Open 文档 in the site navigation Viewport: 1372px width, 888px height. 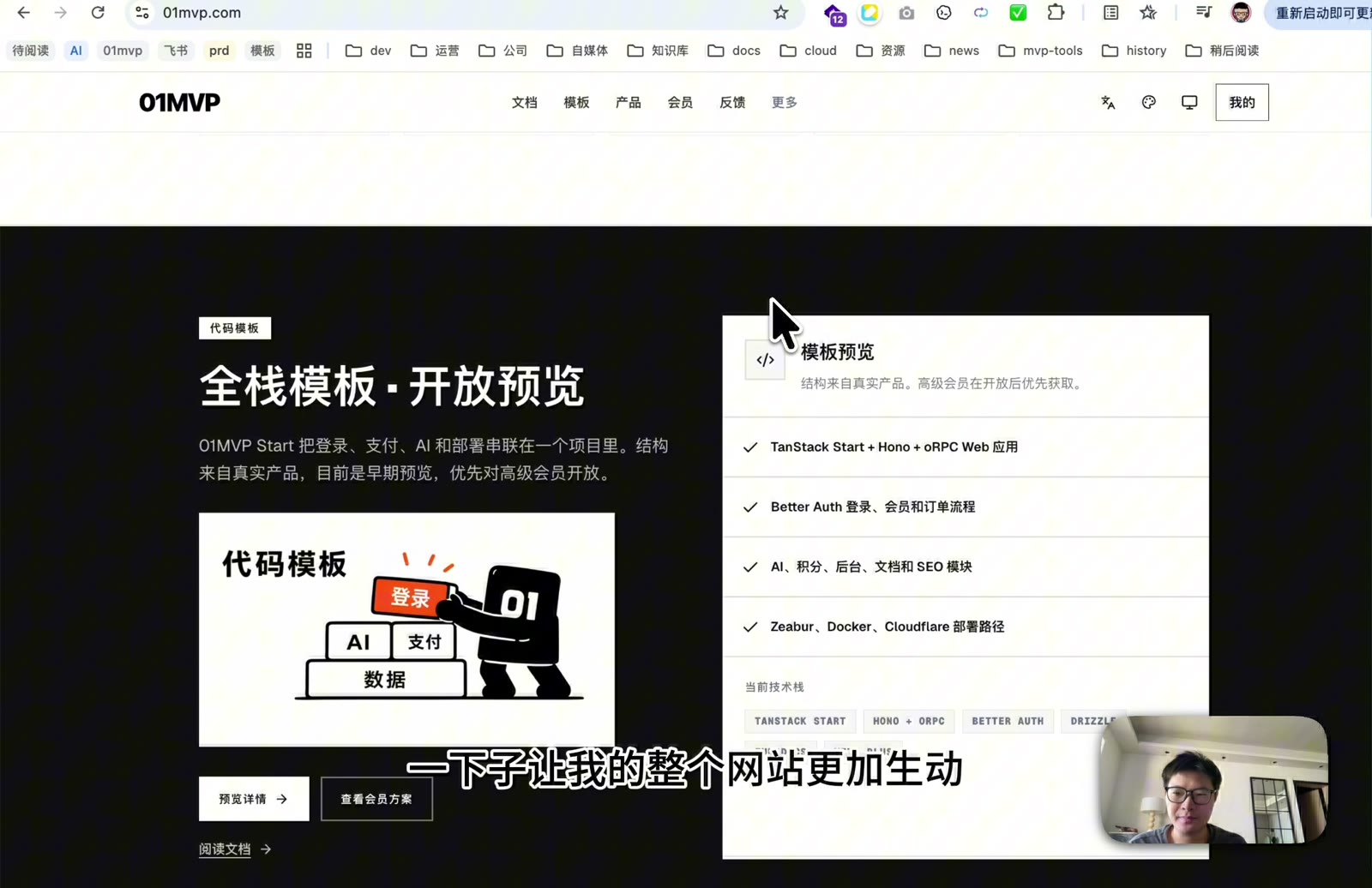point(524,102)
